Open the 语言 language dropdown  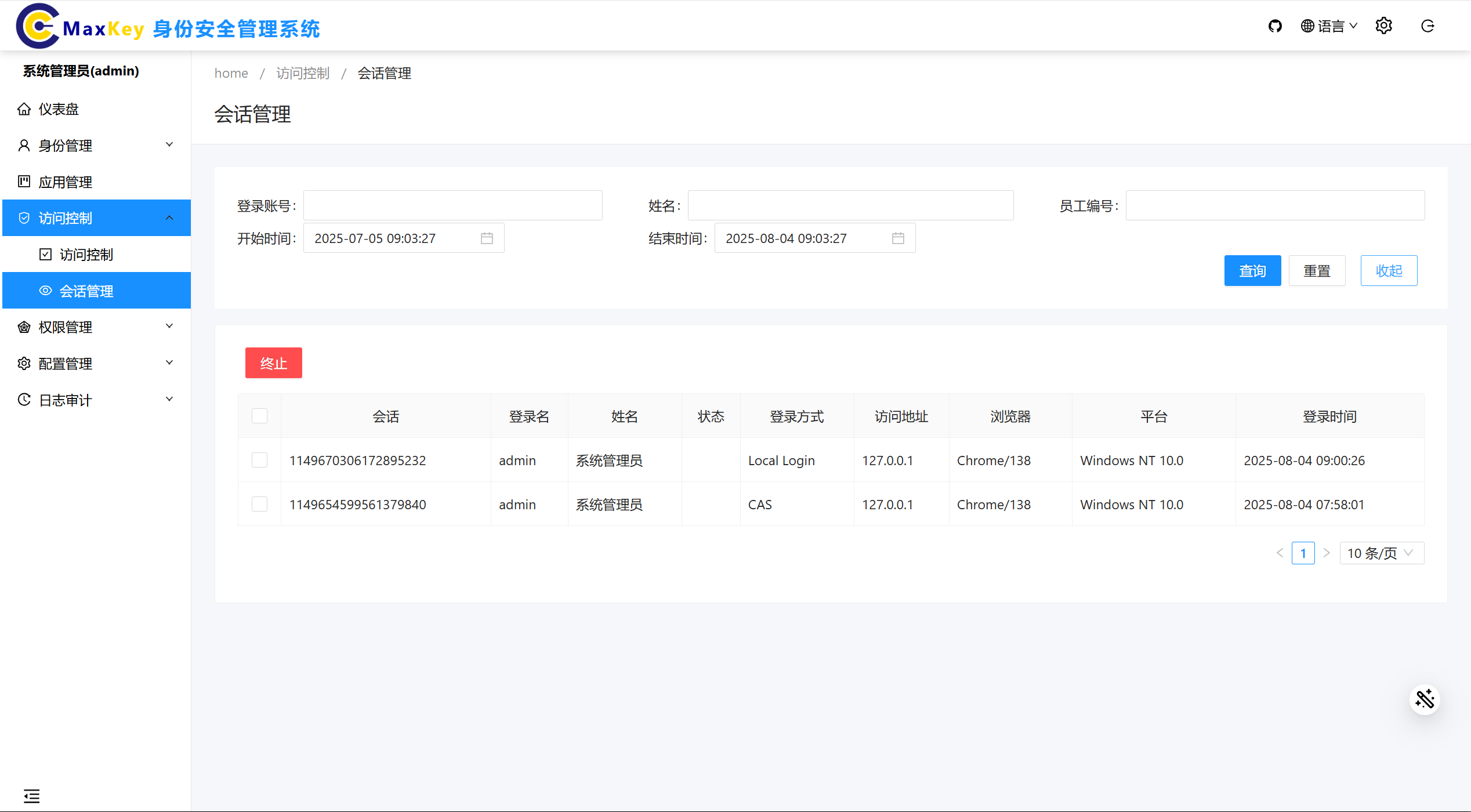coord(1329,26)
